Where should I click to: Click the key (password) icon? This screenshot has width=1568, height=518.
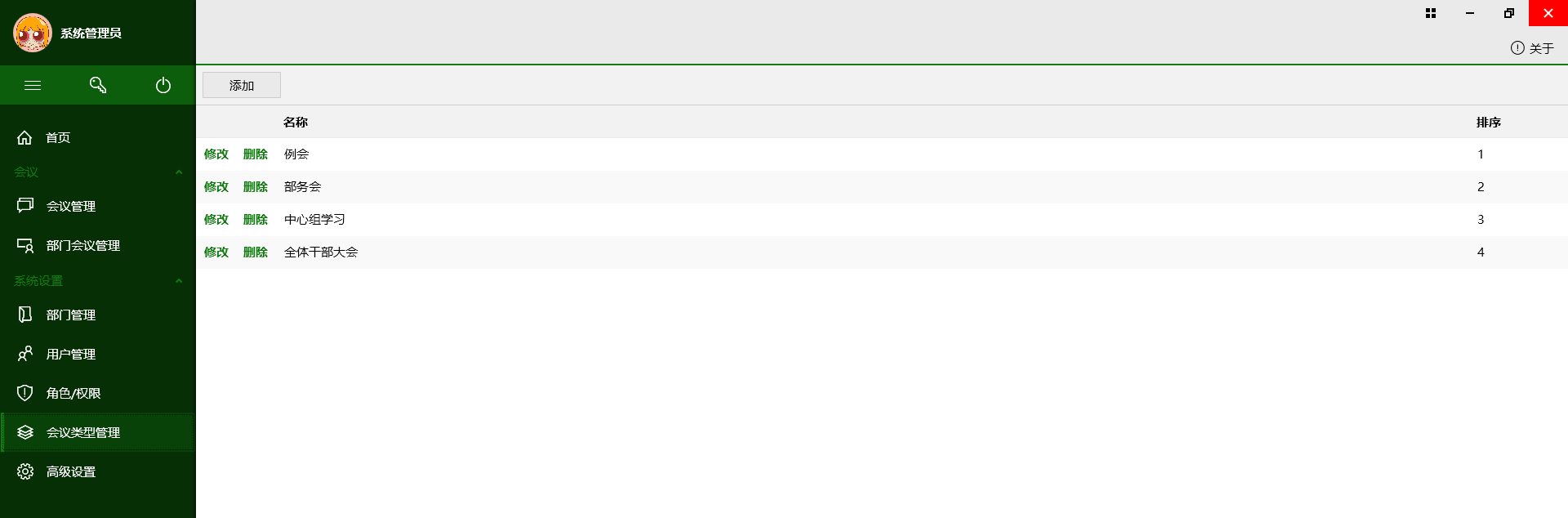(98, 85)
